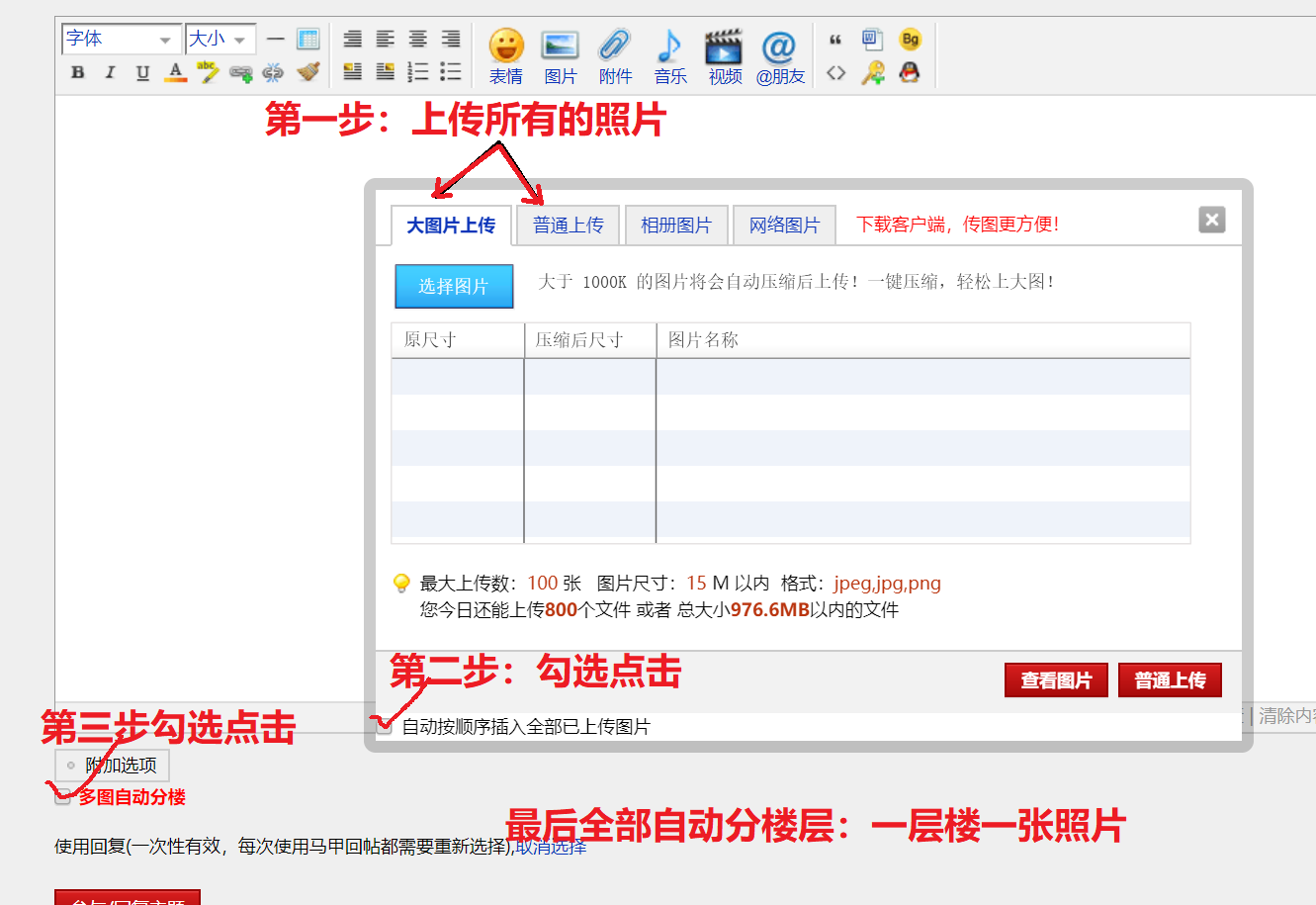Enable the 多图自动分楼 checkbox

(62, 797)
